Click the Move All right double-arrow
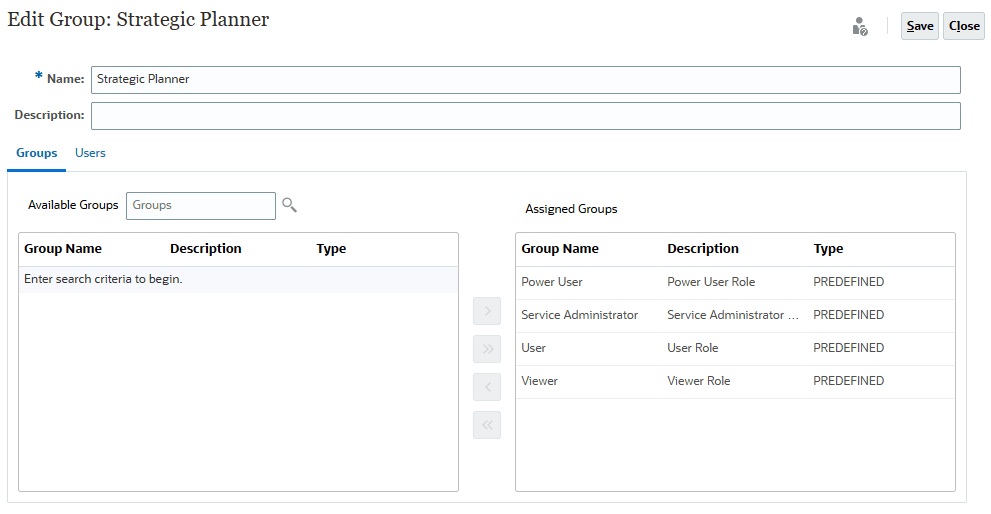The image size is (991, 514). [487, 349]
